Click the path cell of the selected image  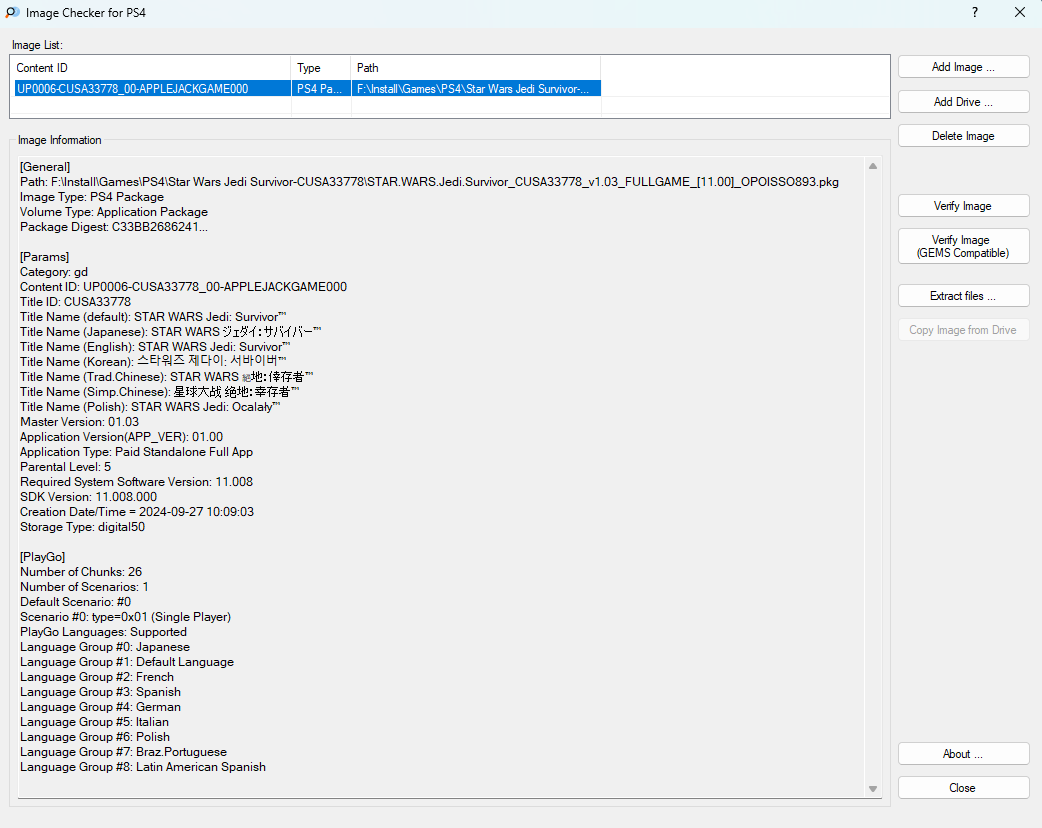coord(474,89)
